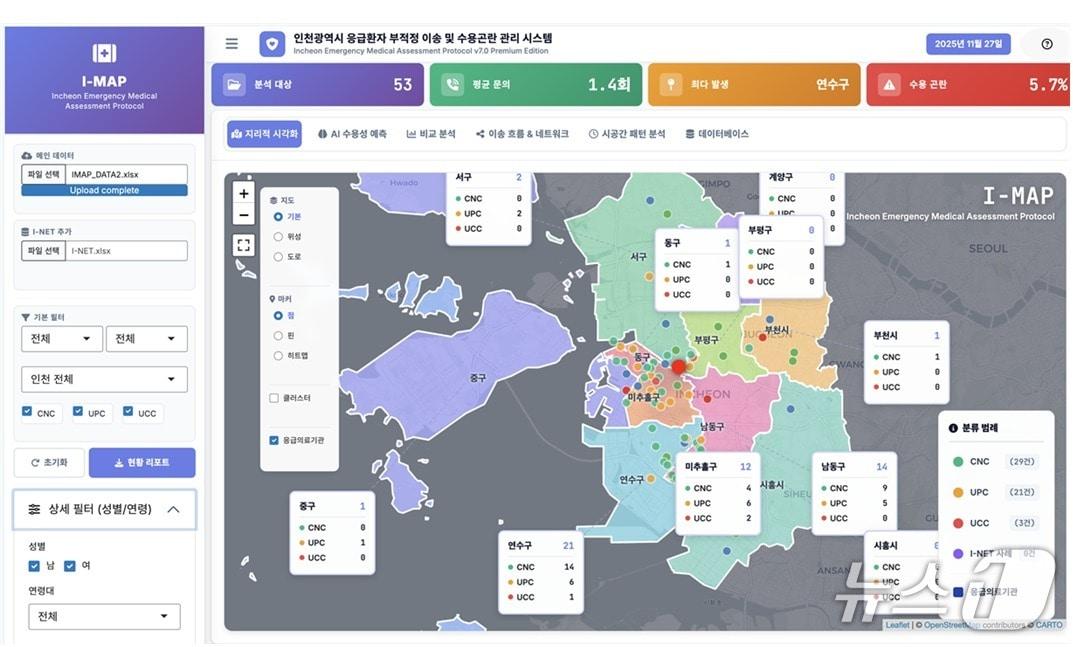Click the shield logo next to the system title

coord(271,43)
